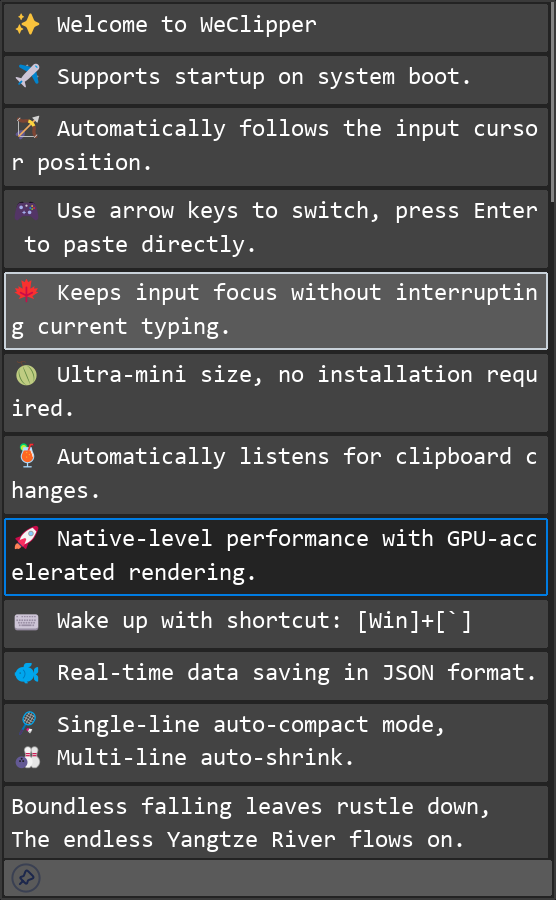
Task: Select the 'Boundless falling leaves' poem entry
Action: pyautogui.click(x=276, y=823)
